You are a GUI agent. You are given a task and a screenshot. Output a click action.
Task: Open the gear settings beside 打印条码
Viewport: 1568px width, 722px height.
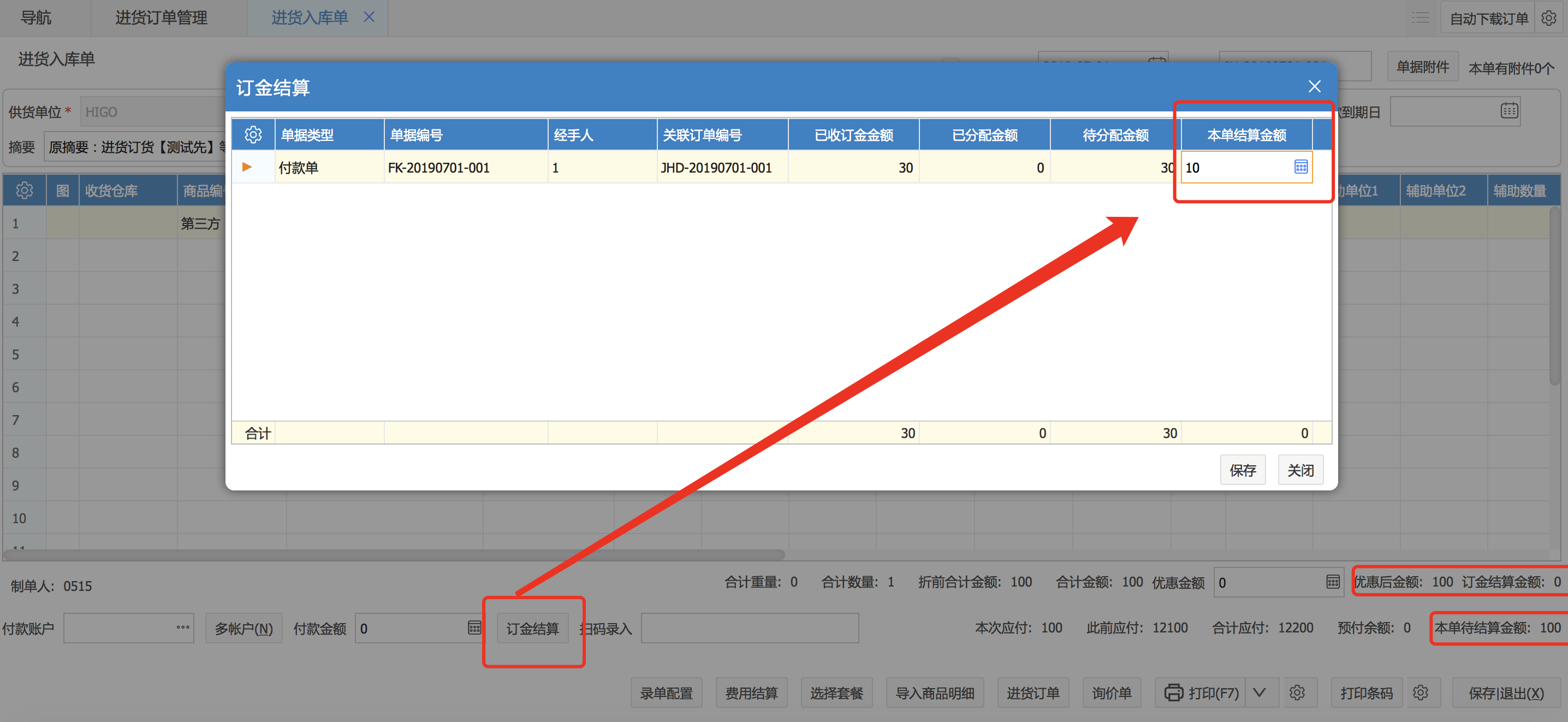tap(1420, 693)
